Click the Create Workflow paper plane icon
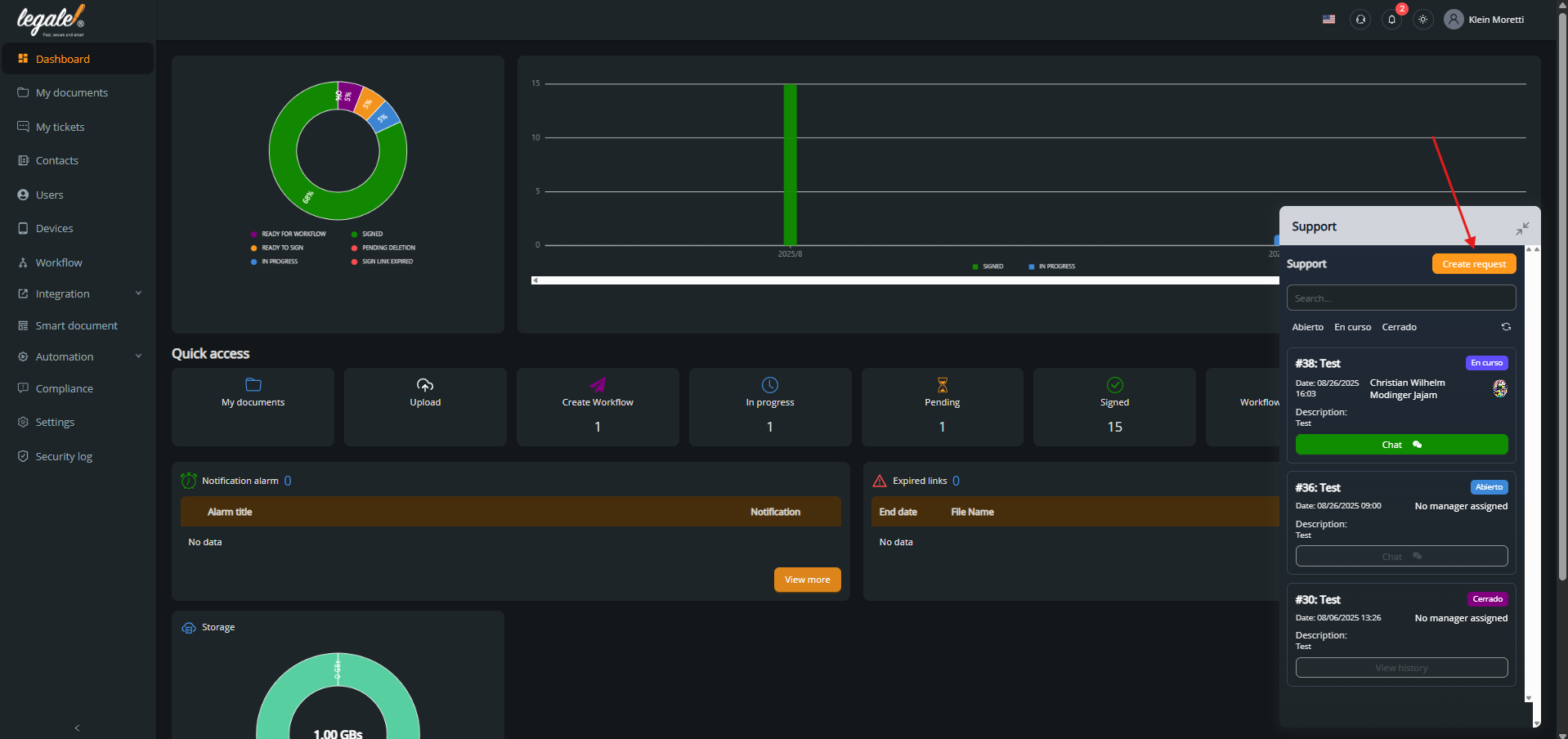 (598, 384)
